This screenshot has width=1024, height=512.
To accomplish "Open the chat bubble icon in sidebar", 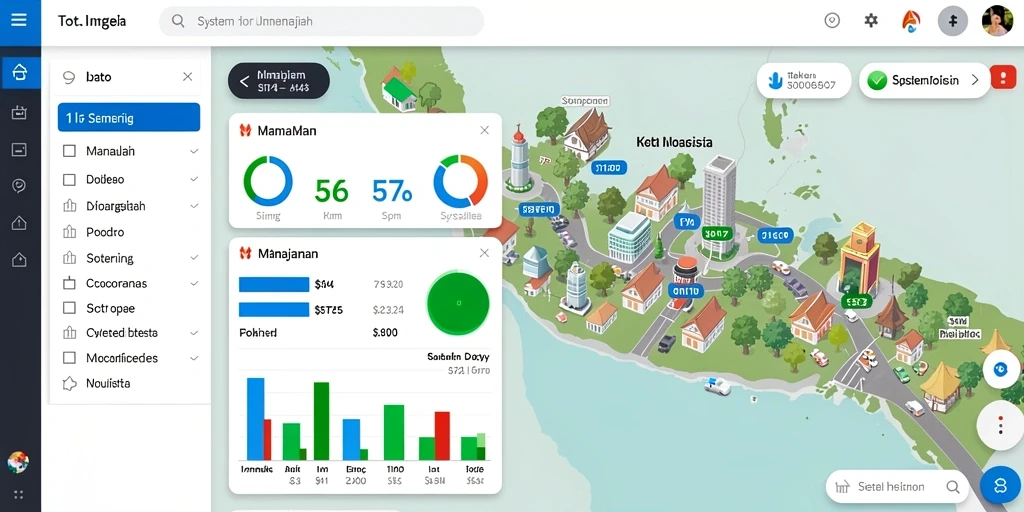I will pos(20,187).
